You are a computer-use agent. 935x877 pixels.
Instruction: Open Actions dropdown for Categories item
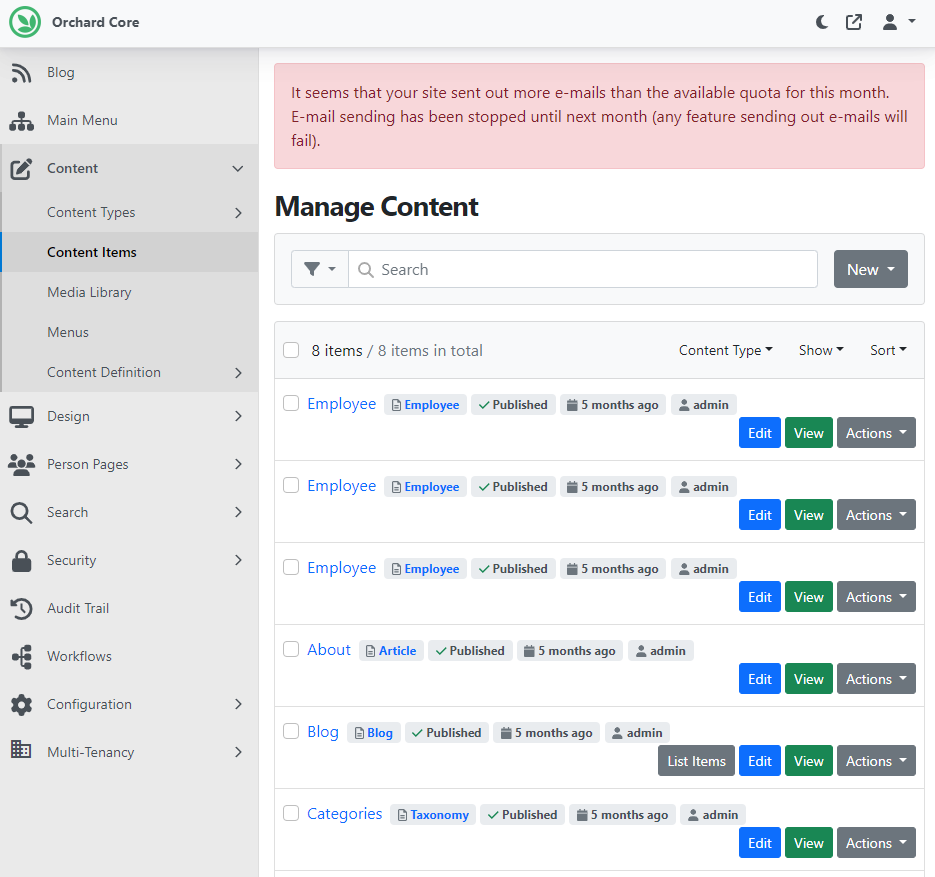pyautogui.click(x=876, y=843)
